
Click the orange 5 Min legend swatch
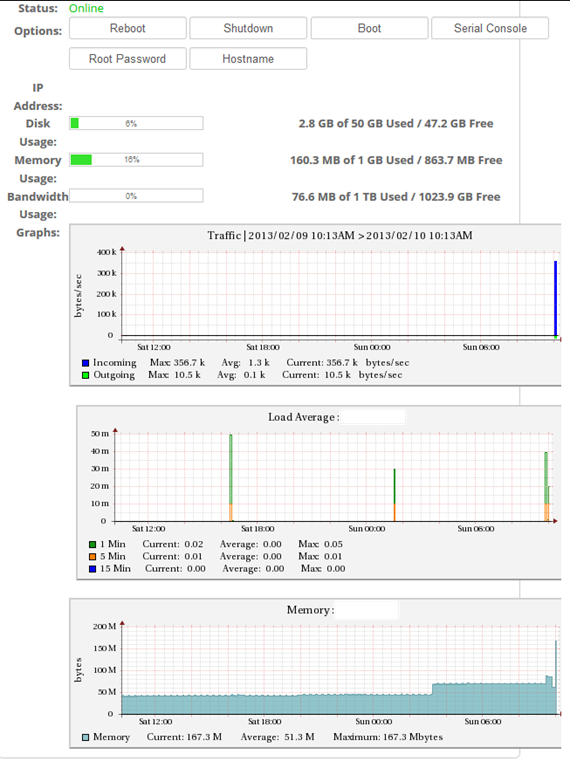click(x=93, y=556)
